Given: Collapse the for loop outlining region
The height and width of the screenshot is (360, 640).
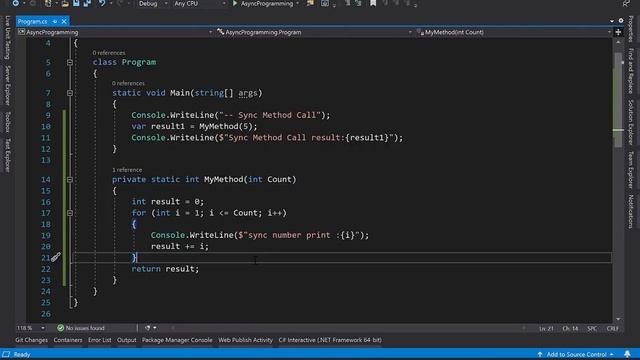Looking at the screenshot, I should tap(70, 213).
